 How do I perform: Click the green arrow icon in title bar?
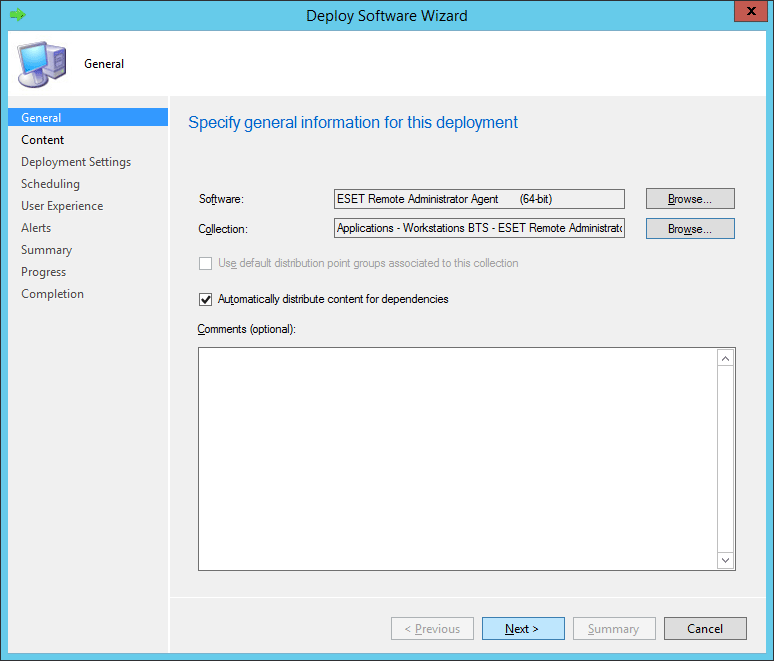(17, 15)
